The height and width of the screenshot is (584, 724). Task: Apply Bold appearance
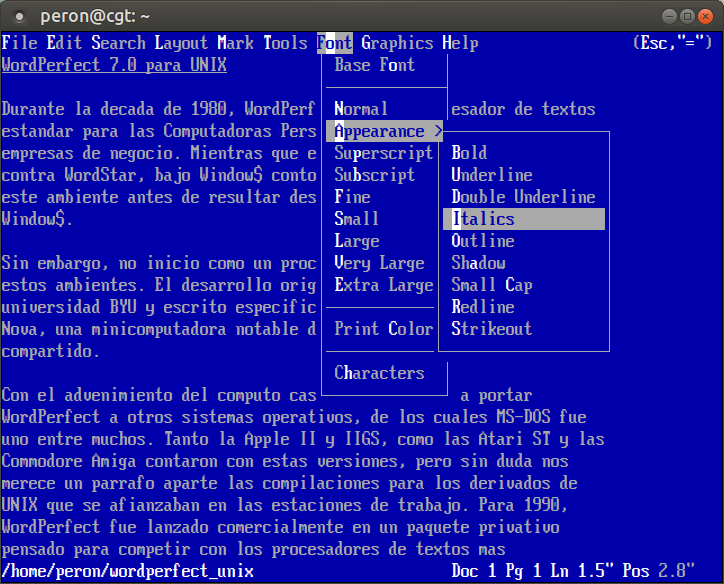coord(469,153)
